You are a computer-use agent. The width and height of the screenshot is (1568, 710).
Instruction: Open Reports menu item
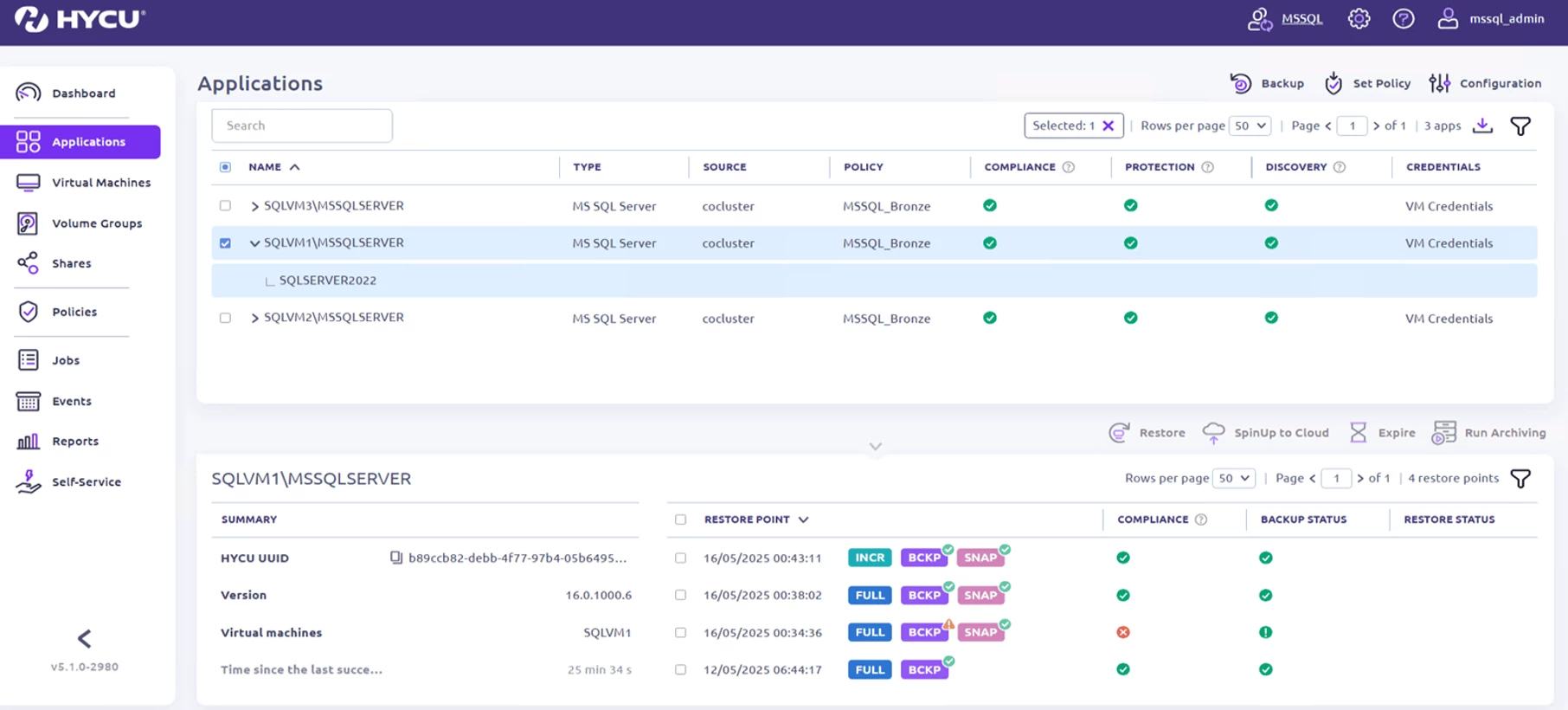pyautogui.click(x=75, y=441)
